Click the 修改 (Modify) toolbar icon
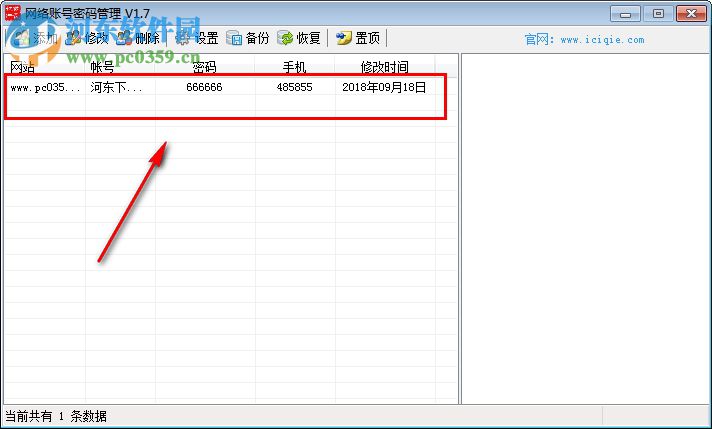Viewport: 712px width, 429px height. coord(72,38)
